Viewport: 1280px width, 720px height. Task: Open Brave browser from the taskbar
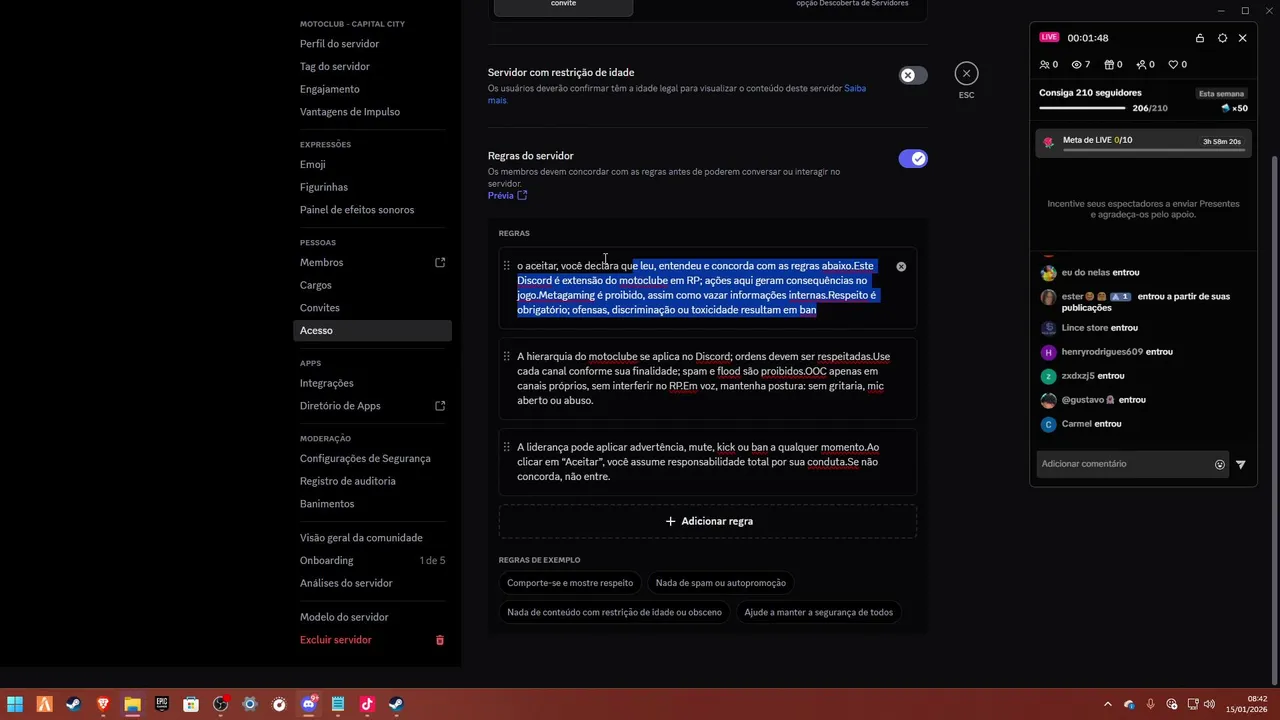[x=103, y=704]
